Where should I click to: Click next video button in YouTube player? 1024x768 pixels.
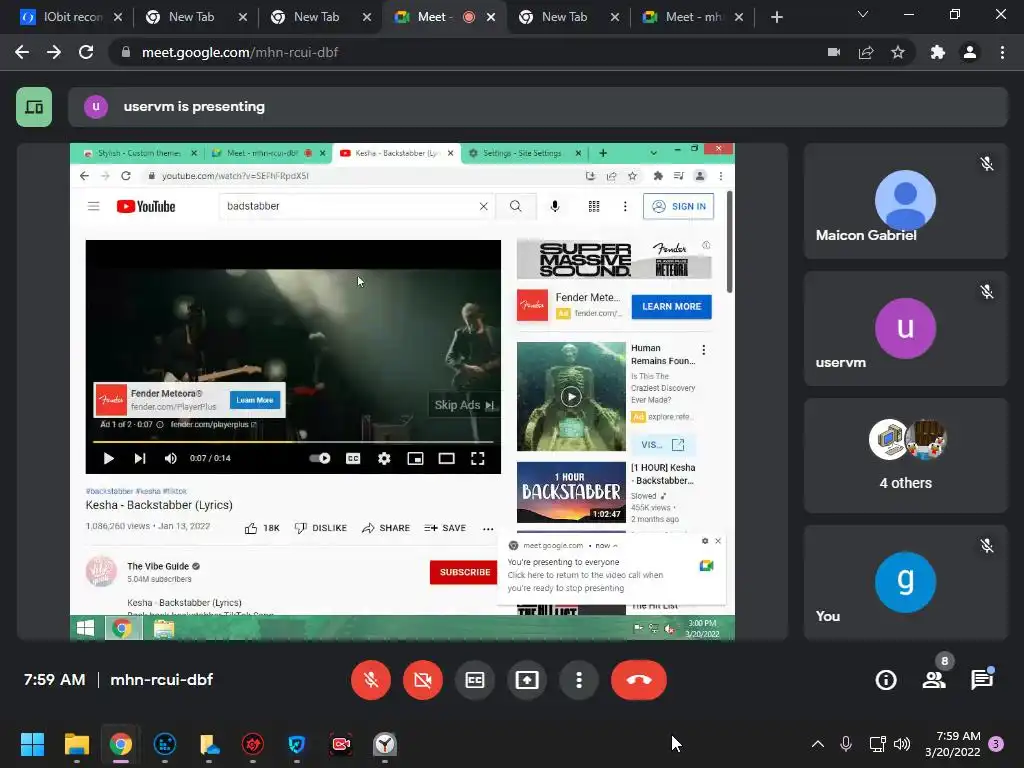140,458
